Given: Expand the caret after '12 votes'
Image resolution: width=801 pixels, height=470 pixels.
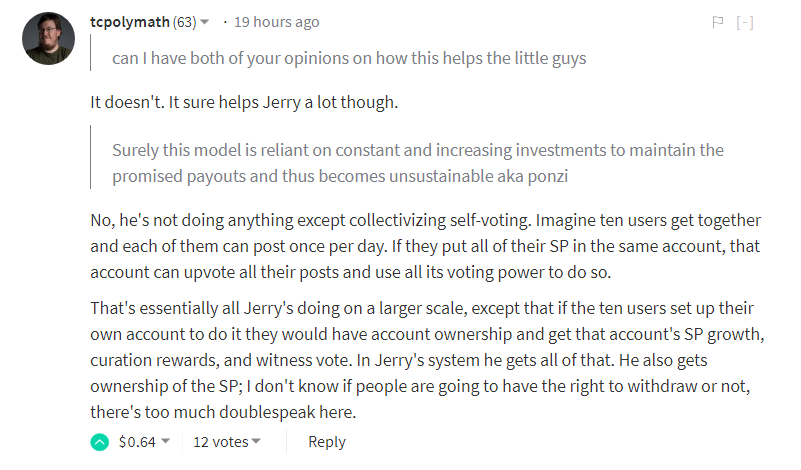Looking at the screenshot, I should tap(256, 441).
